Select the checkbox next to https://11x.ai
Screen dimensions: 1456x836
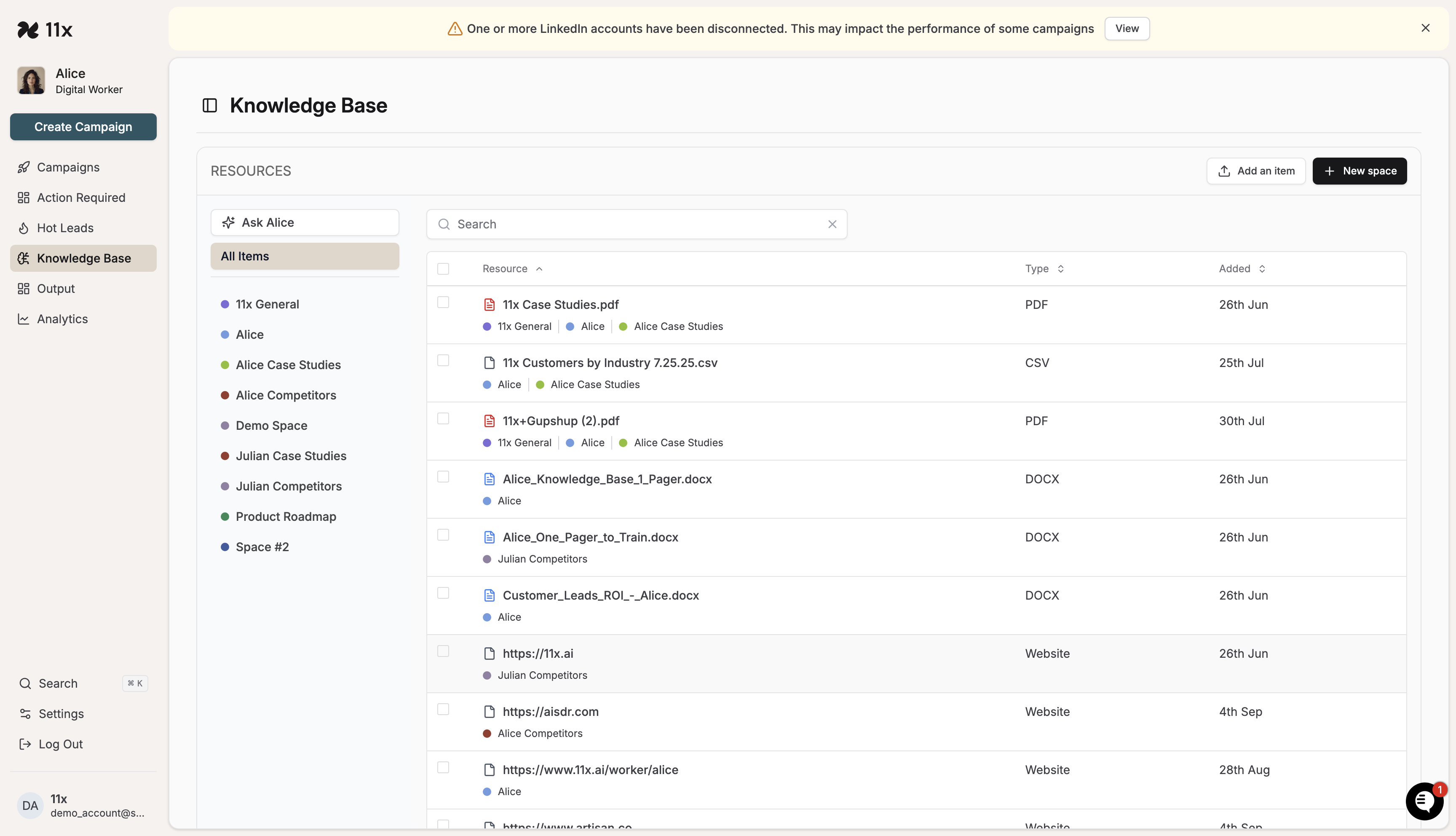443,651
